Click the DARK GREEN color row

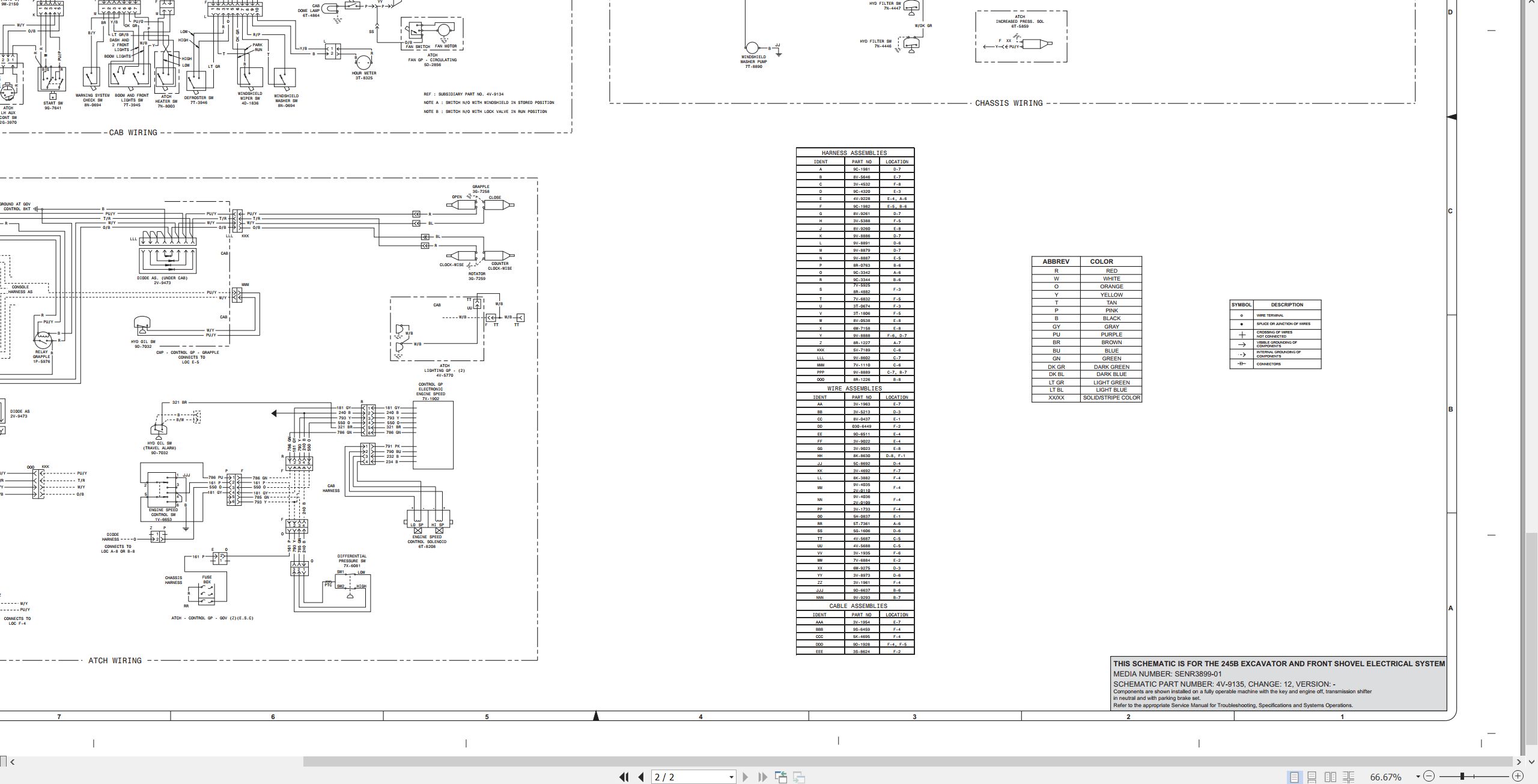pos(1087,367)
